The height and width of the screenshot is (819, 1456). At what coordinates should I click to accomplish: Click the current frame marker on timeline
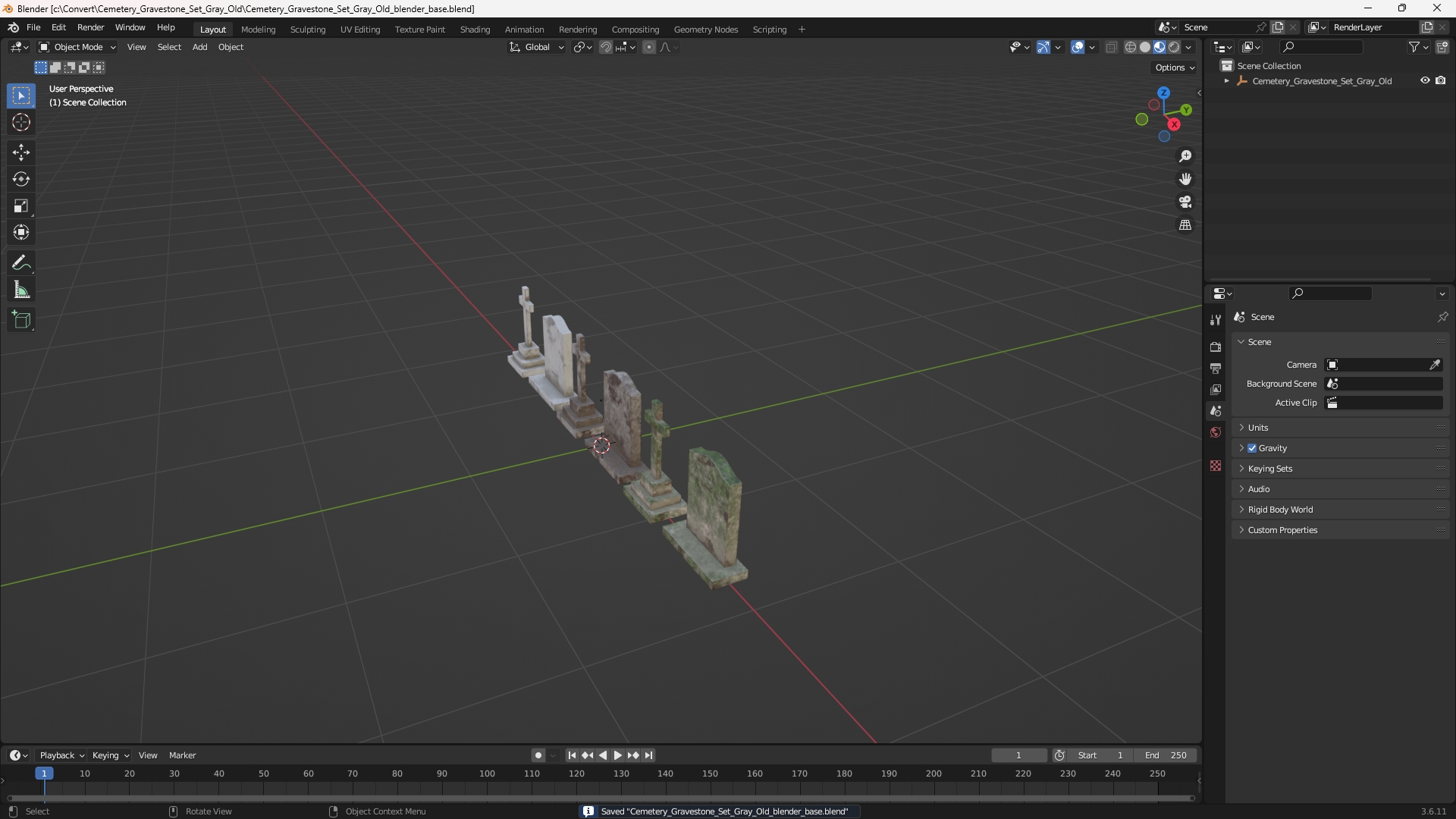[x=44, y=773]
